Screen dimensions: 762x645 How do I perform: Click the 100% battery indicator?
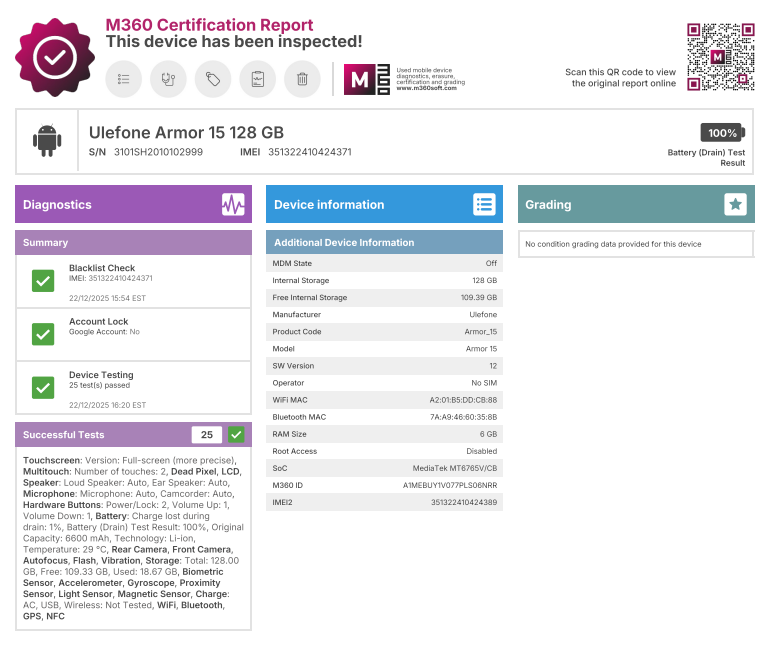click(x=721, y=133)
